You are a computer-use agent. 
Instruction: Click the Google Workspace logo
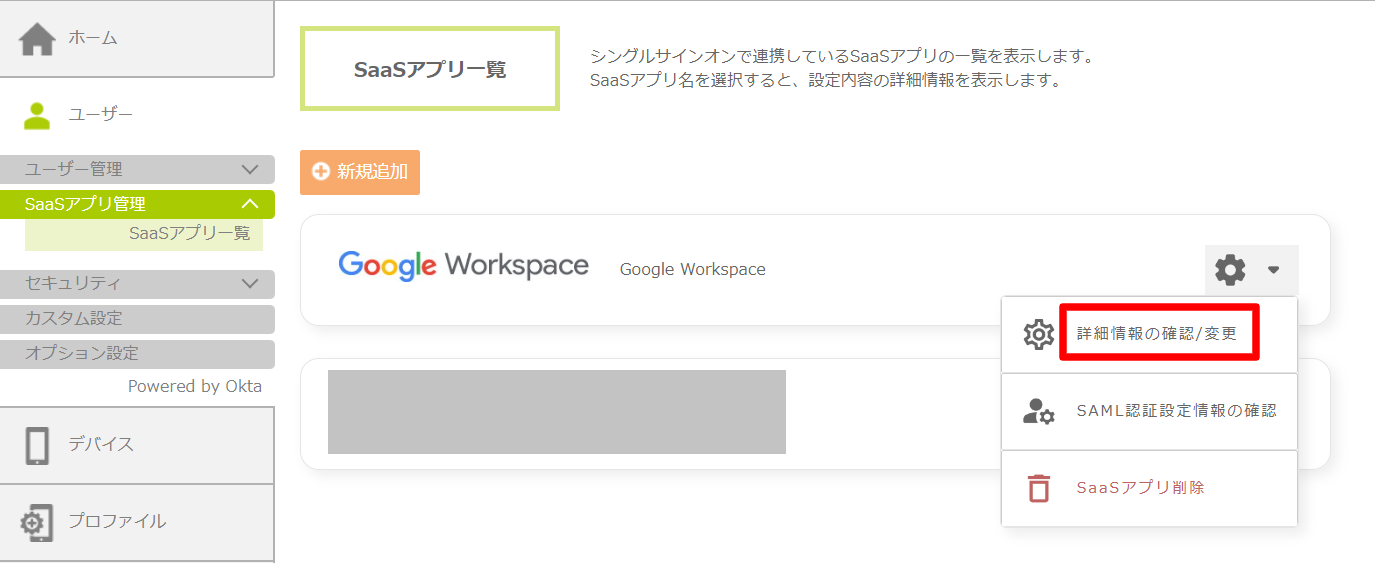pyautogui.click(x=463, y=265)
